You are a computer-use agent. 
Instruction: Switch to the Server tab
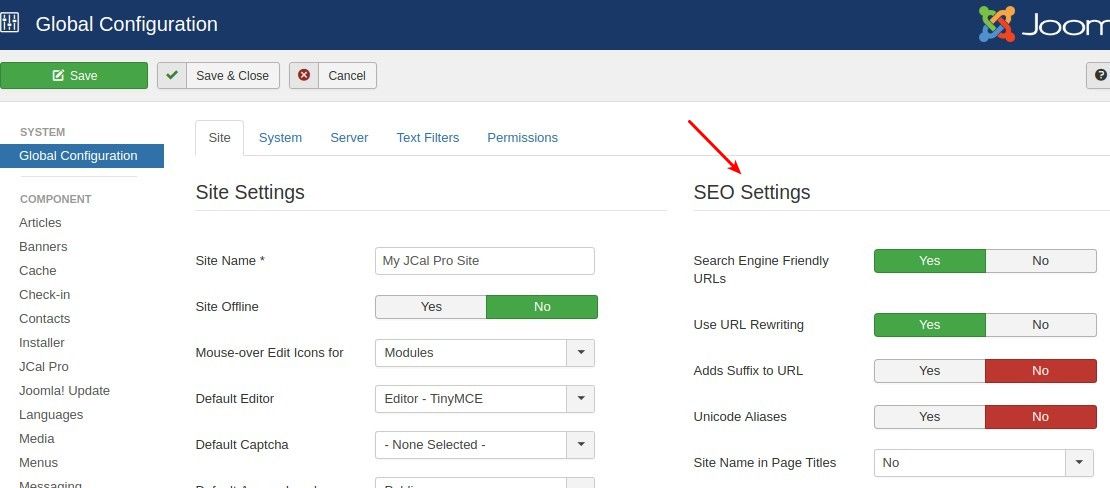(x=349, y=138)
